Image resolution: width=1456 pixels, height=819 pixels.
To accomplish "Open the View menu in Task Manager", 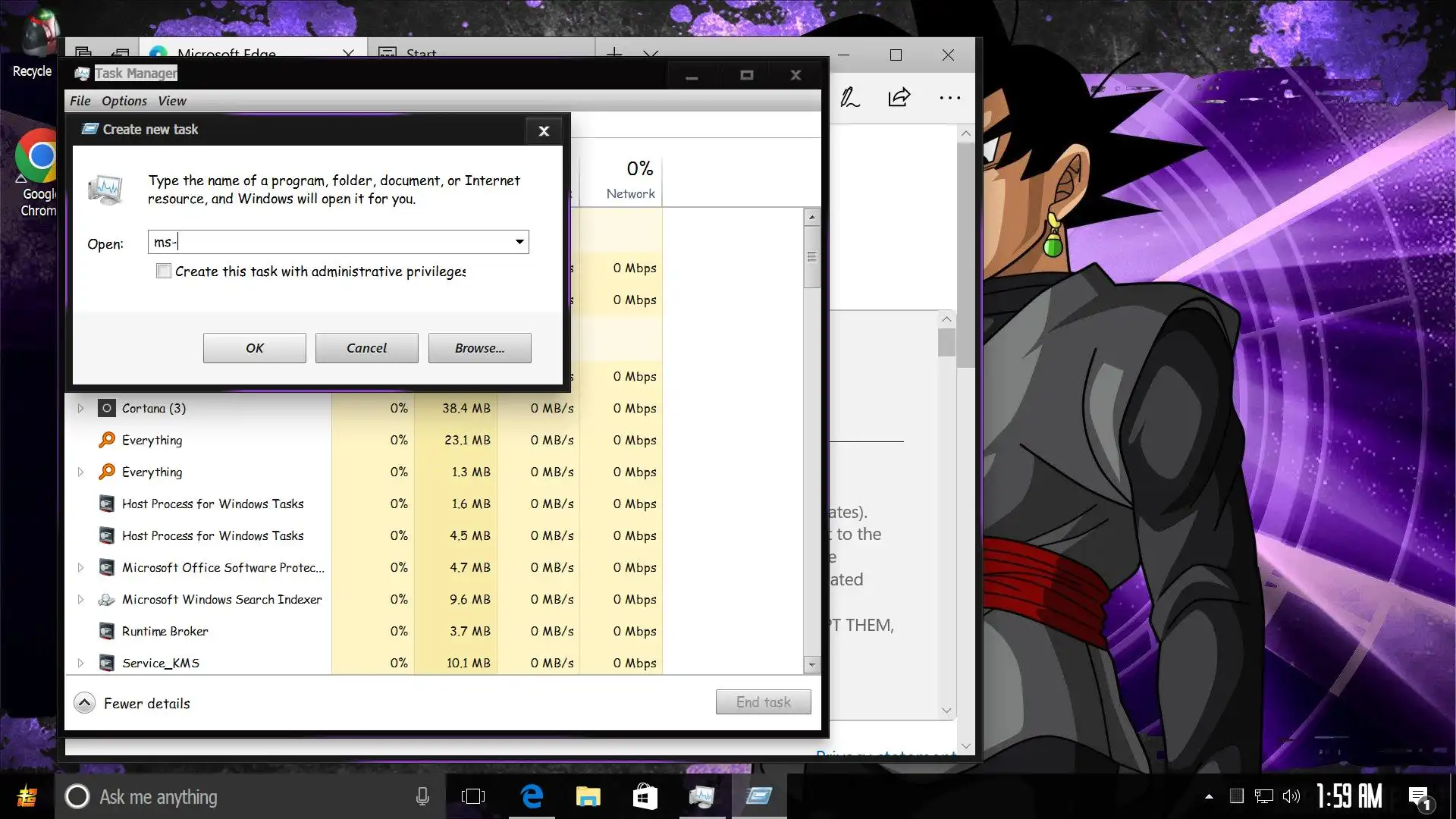I will pyautogui.click(x=172, y=101).
